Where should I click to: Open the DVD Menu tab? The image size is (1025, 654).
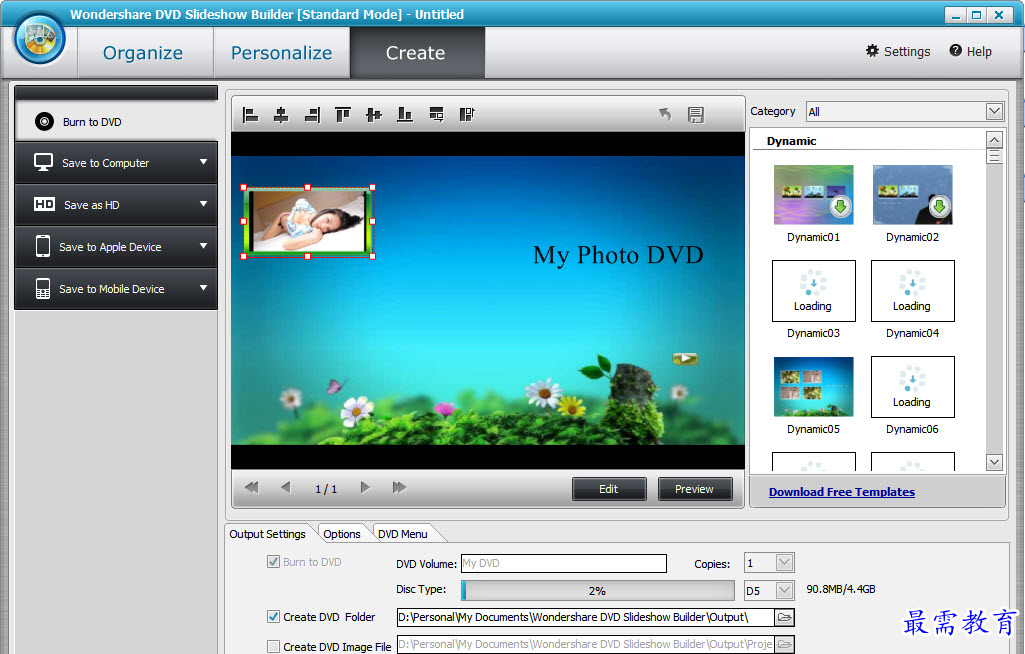click(x=402, y=534)
